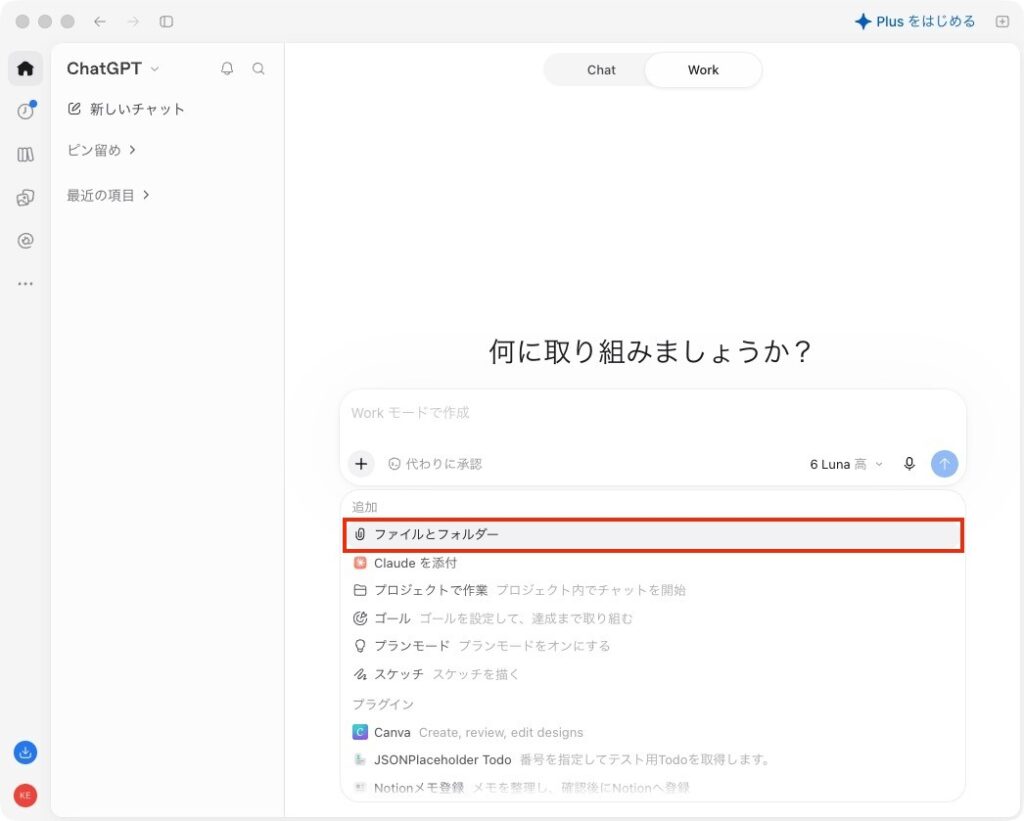Expand the ピン留め section
Viewport: 1024px width, 821px height.
pyautogui.click(x=101, y=150)
